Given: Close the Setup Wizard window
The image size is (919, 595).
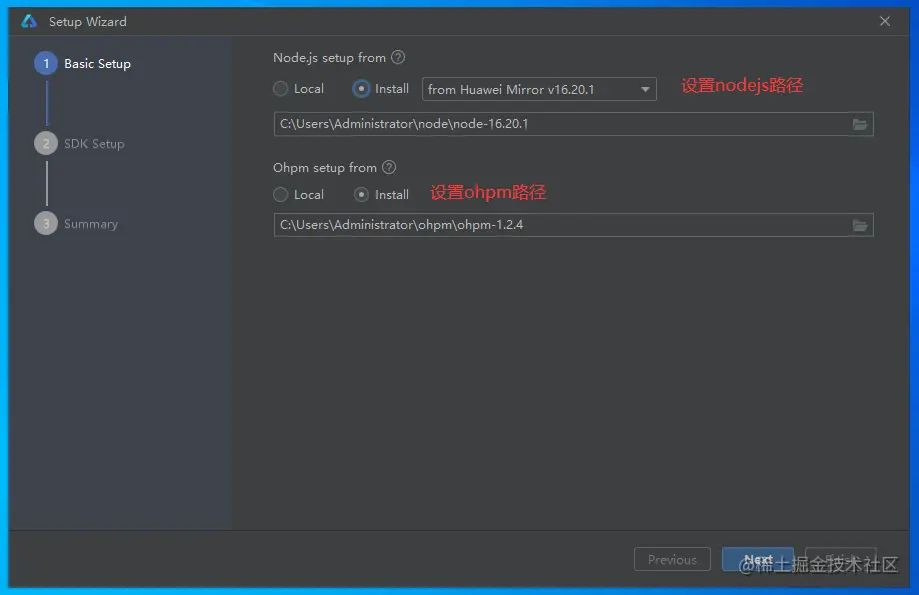Looking at the screenshot, I should tap(885, 22).
